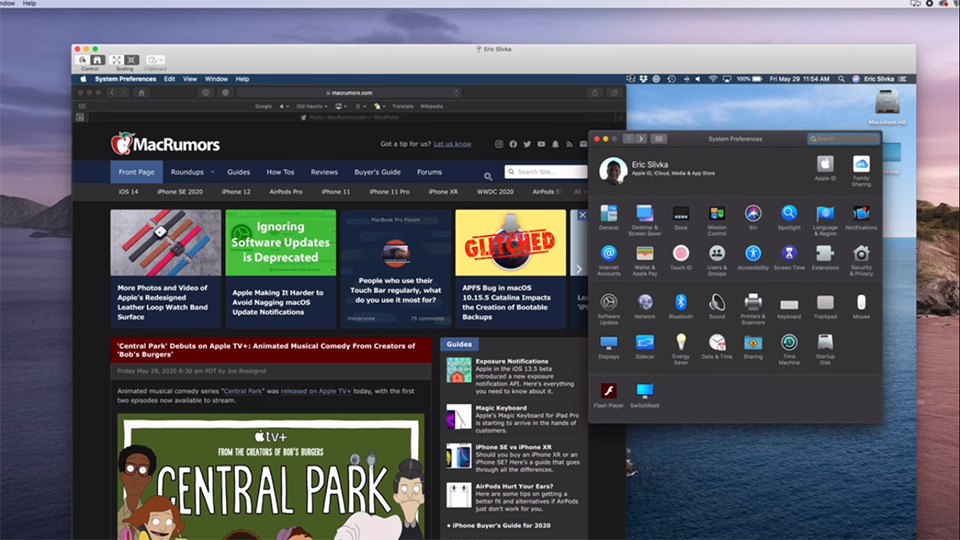Click System Preferences search field
This screenshot has height=540, width=960.
[x=844, y=139]
